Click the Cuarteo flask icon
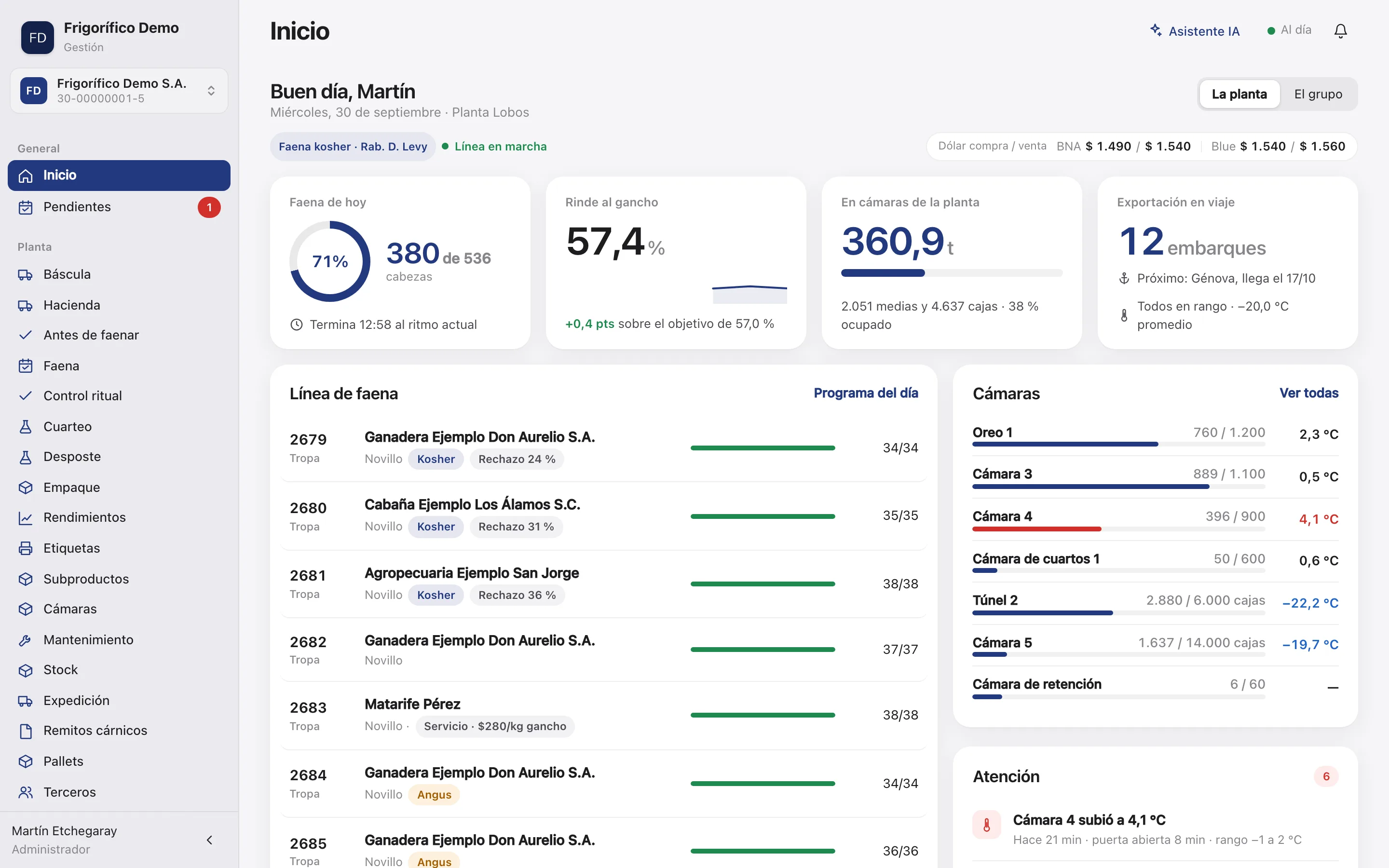Viewport: 1389px width, 868px height. pos(25,427)
